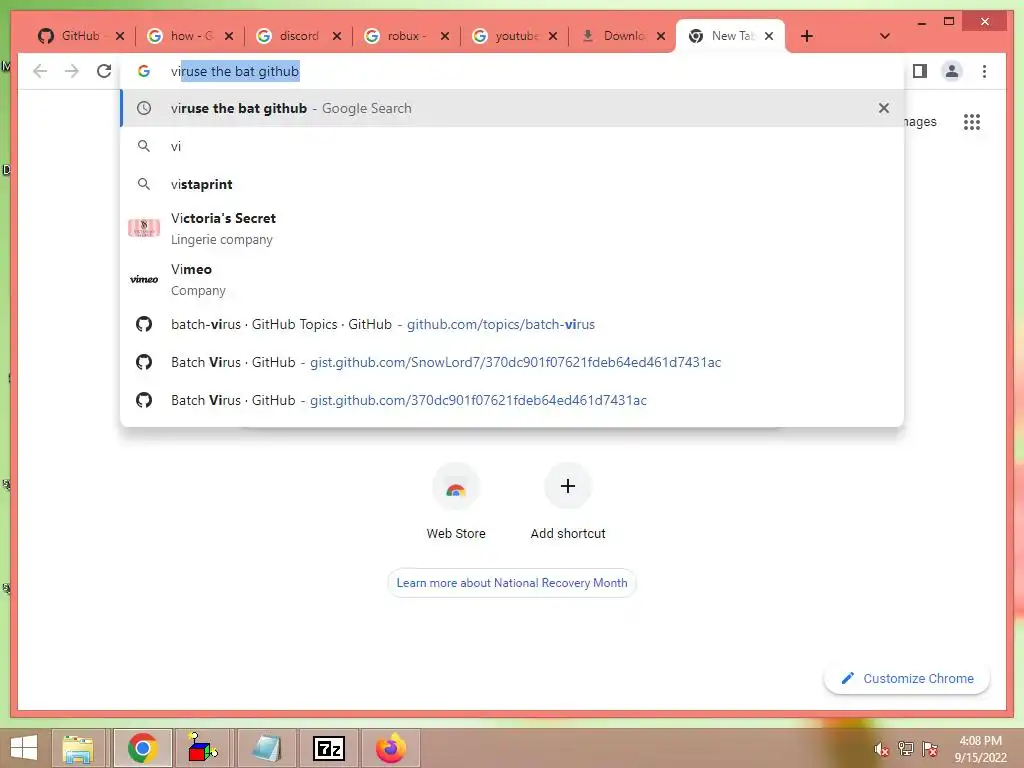
Task: Close the GitHub tab
Action: pyautogui.click(x=120, y=36)
